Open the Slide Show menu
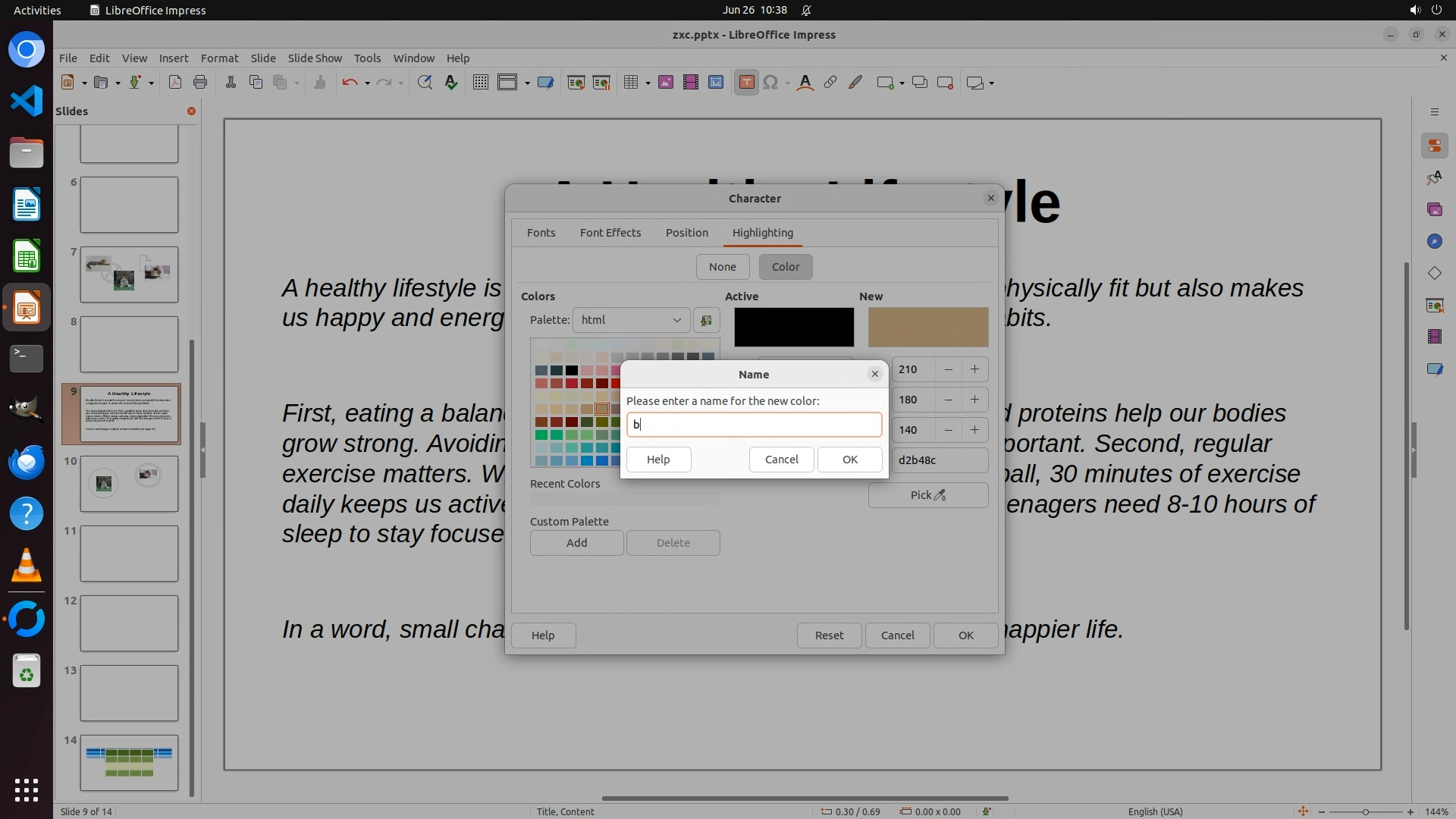Image resolution: width=1456 pixels, height=819 pixels. point(315,58)
